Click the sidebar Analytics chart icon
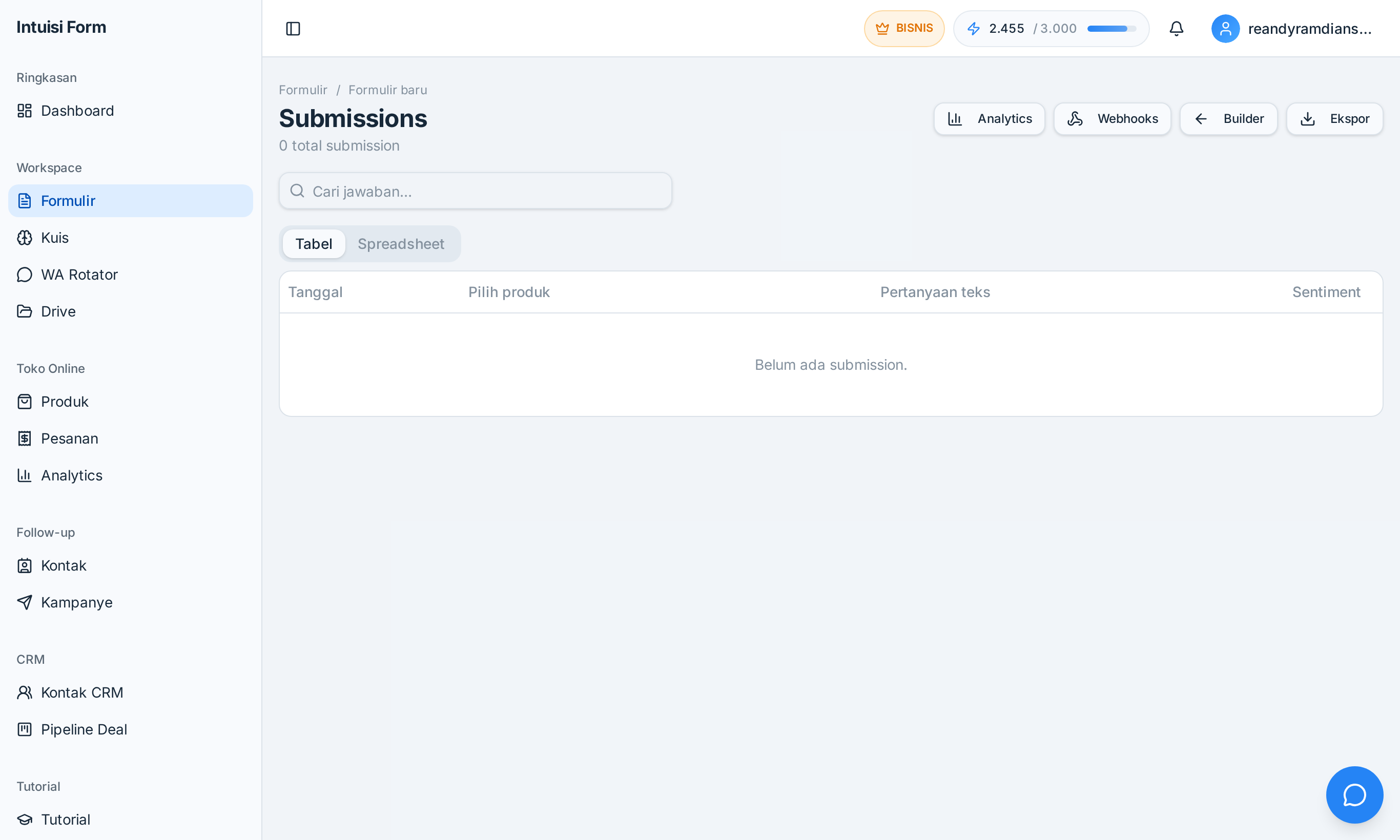Screen dimensions: 1400x840 25,475
